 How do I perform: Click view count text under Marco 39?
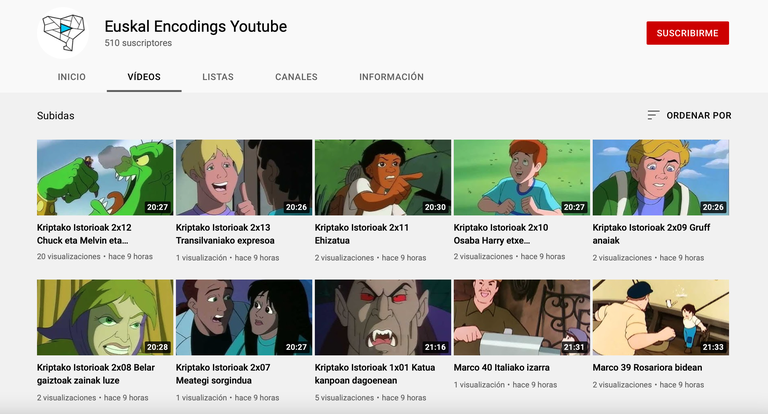622,385
